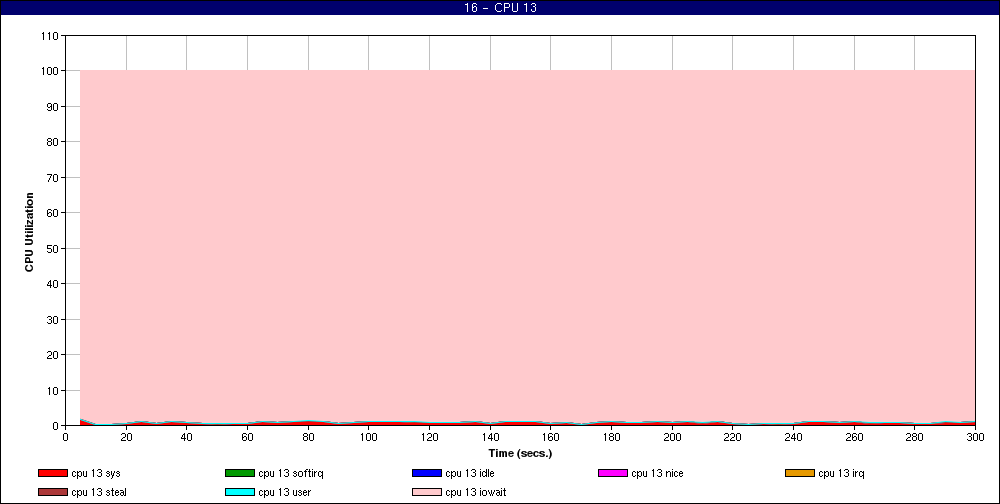Select the 'cpu 13 iowait' legend label
Screen dimensions: 1000x504
click(476, 493)
